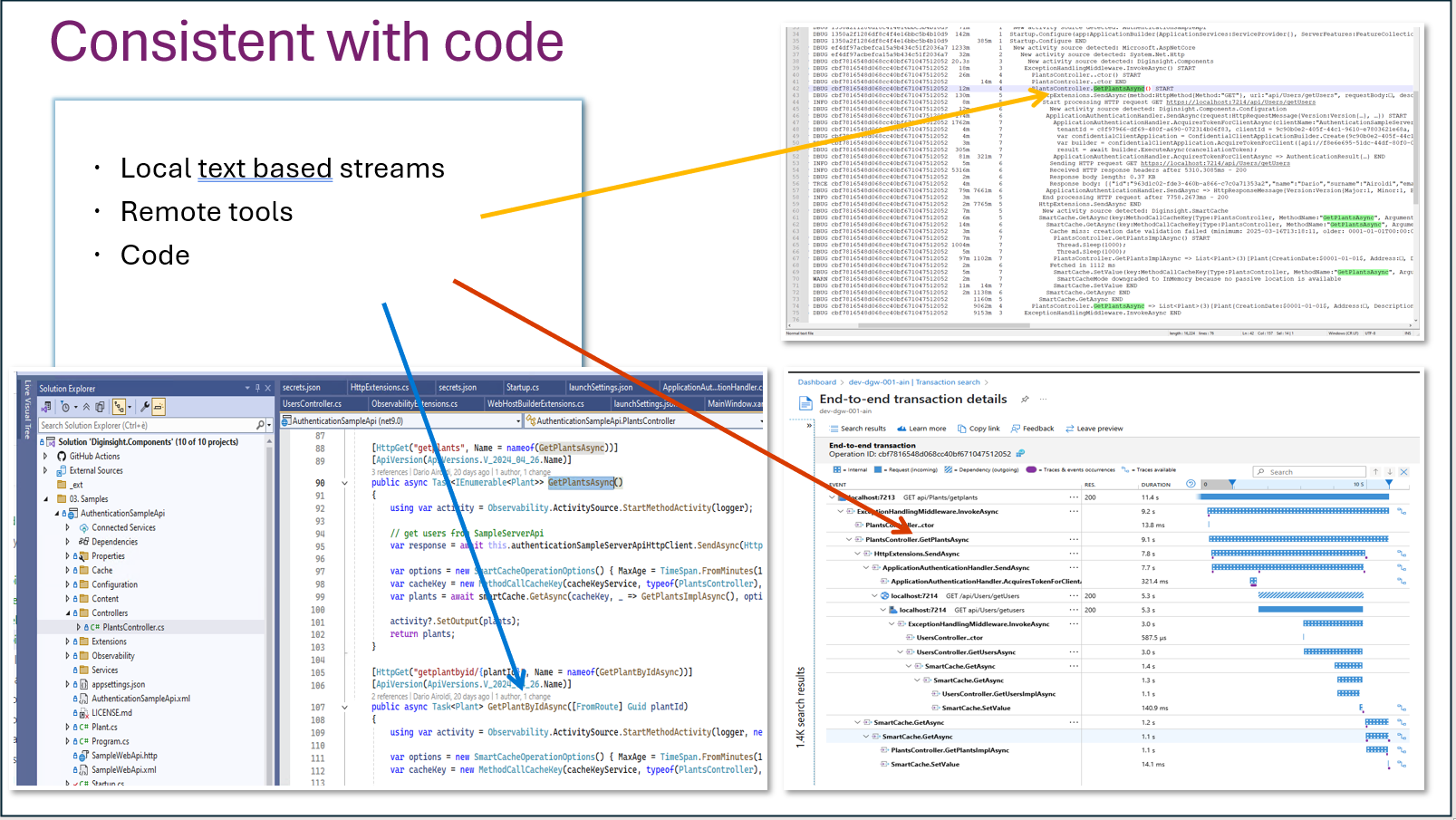
Task: Expand the GitHub Actions tree node
Action: point(45,457)
